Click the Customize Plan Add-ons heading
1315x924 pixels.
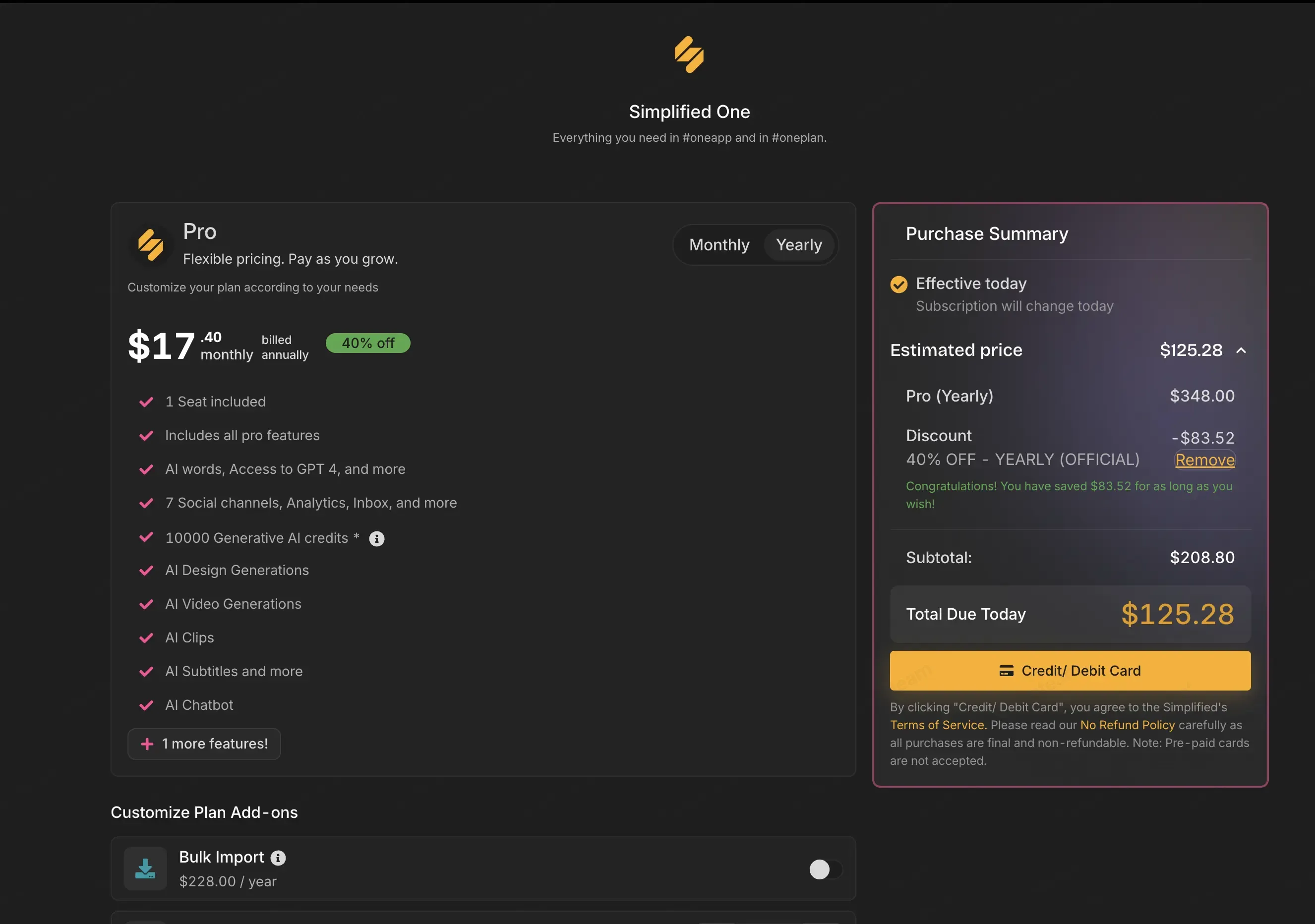[x=204, y=812]
